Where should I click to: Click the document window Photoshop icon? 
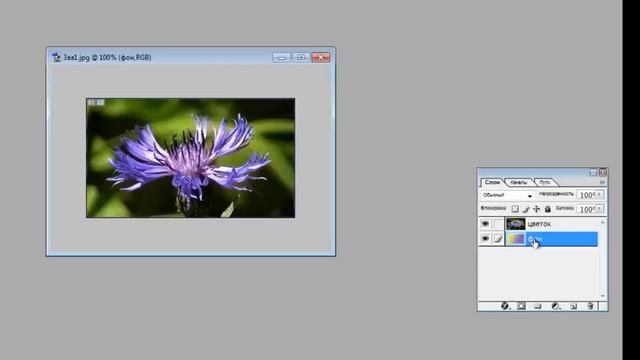pyautogui.click(x=56, y=57)
